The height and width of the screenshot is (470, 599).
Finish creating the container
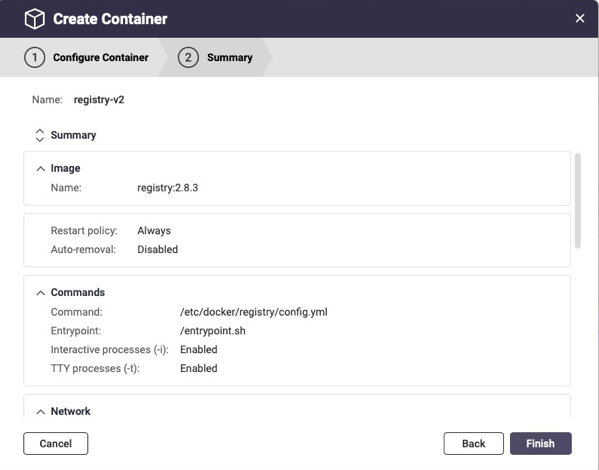click(x=541, y=443)
